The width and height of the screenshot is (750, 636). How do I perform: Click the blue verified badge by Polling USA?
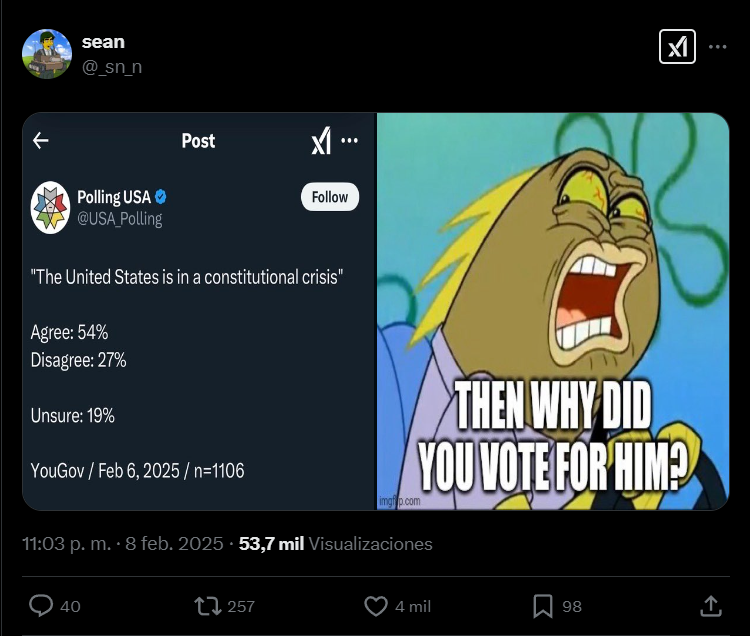click(160, 197)
